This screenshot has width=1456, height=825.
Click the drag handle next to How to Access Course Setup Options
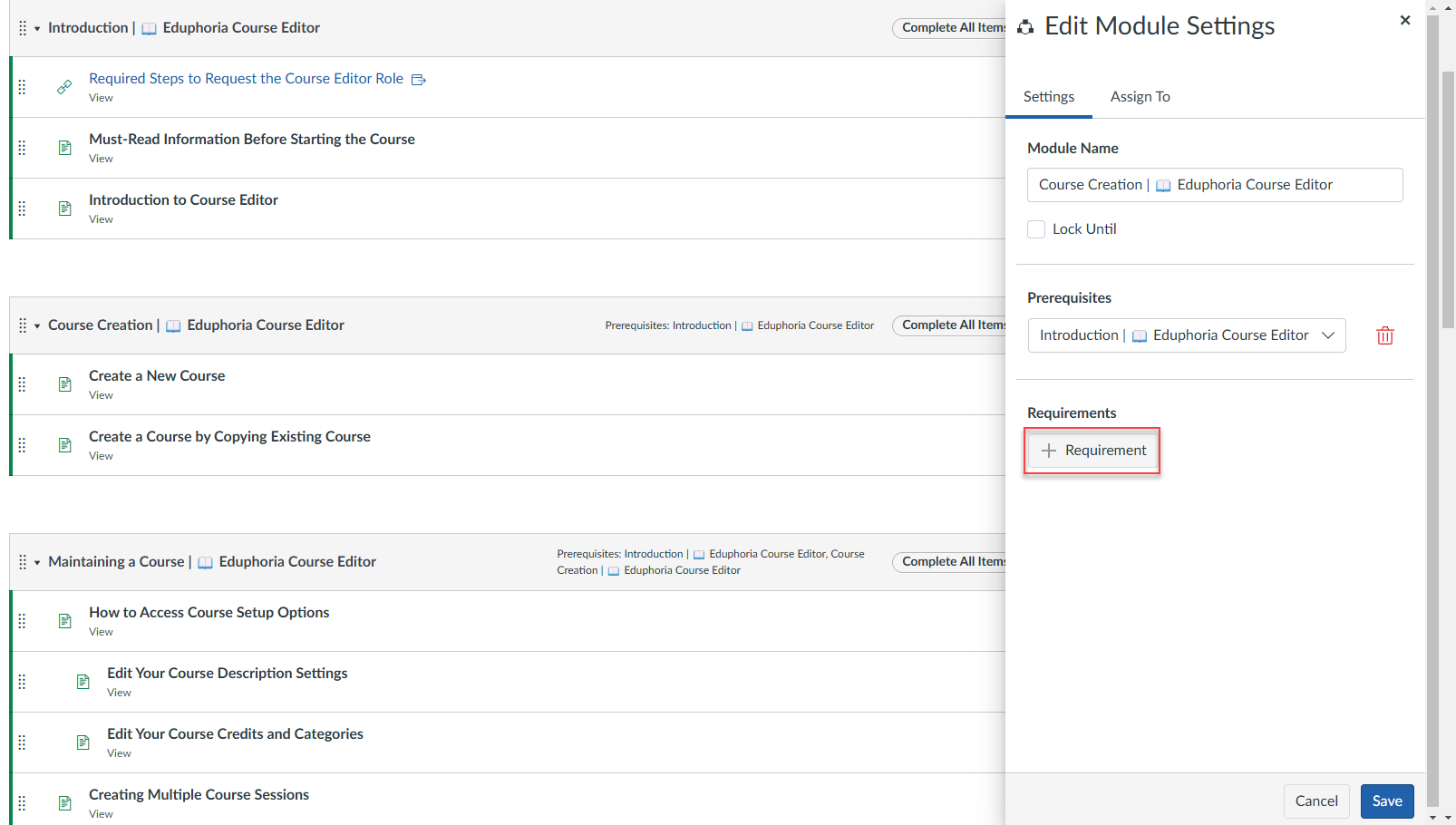point(22,621)
